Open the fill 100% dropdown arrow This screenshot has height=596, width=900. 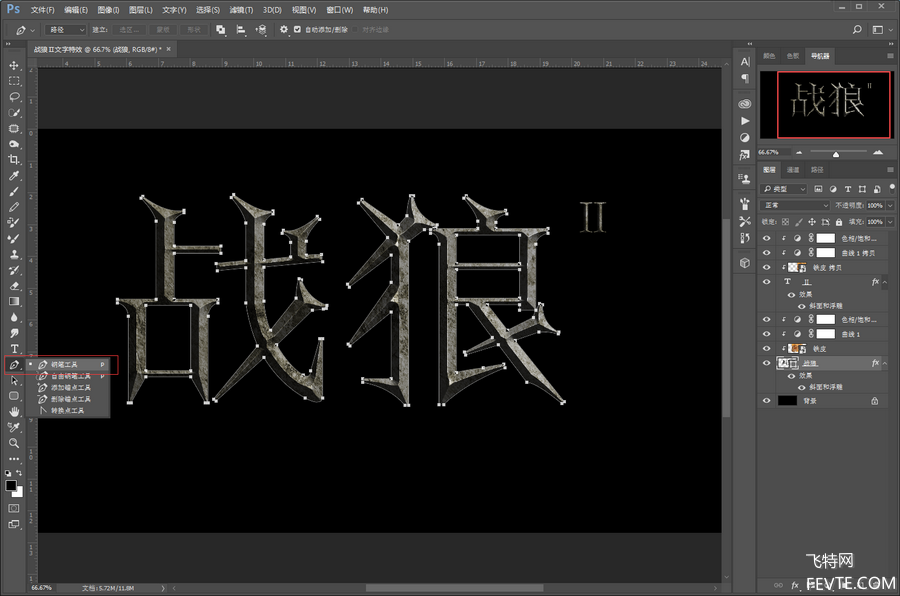coord(890,222)
